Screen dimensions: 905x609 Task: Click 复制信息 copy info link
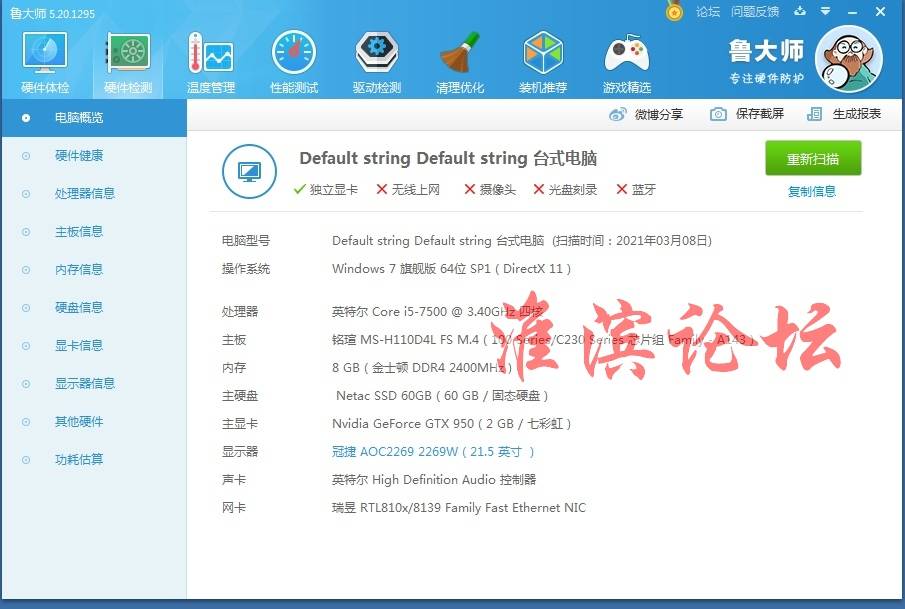(811, 192)
